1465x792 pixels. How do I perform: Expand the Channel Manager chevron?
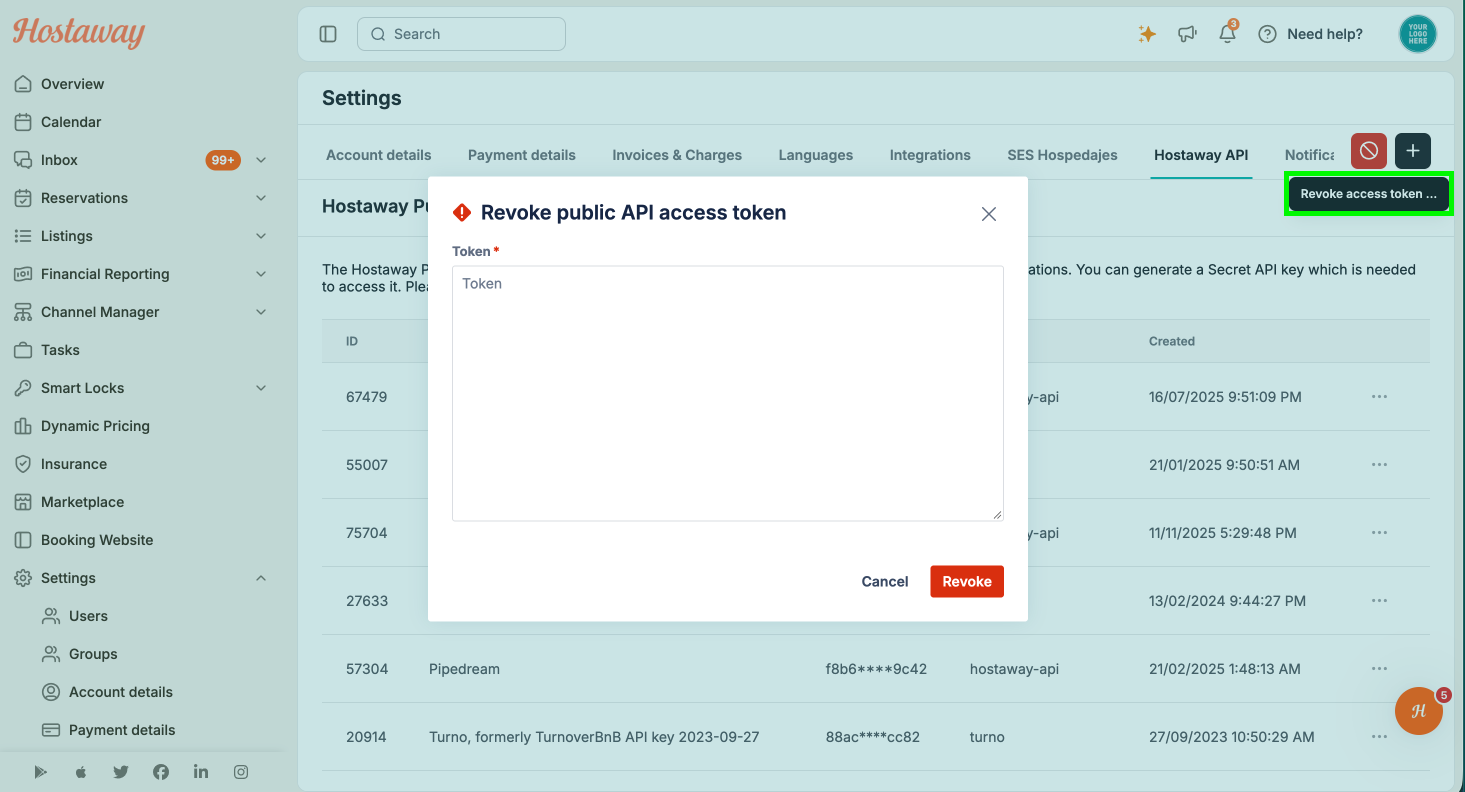[x=261, y=312]
